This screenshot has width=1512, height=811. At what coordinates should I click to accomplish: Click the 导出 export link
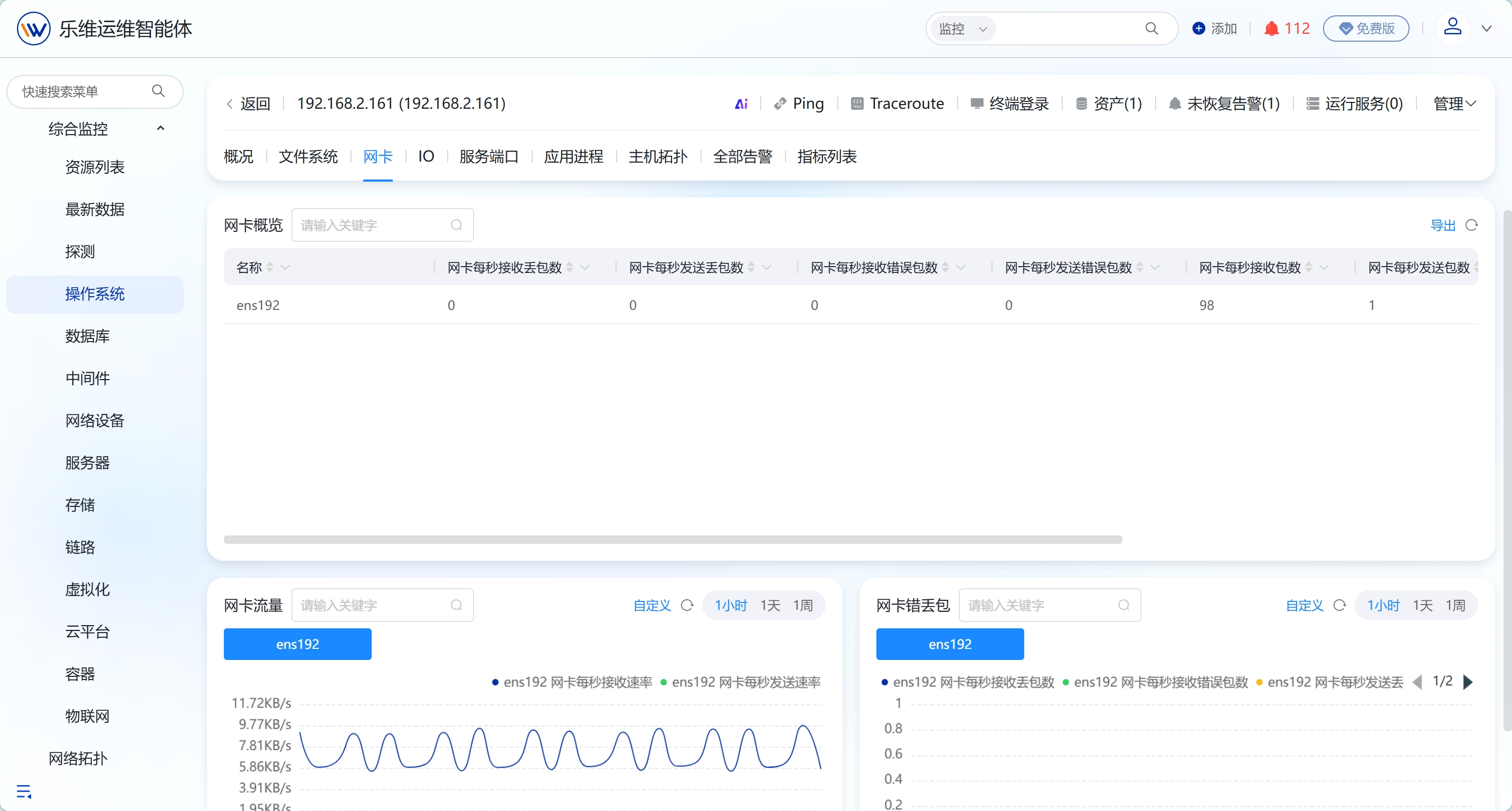click(1442, 225)
